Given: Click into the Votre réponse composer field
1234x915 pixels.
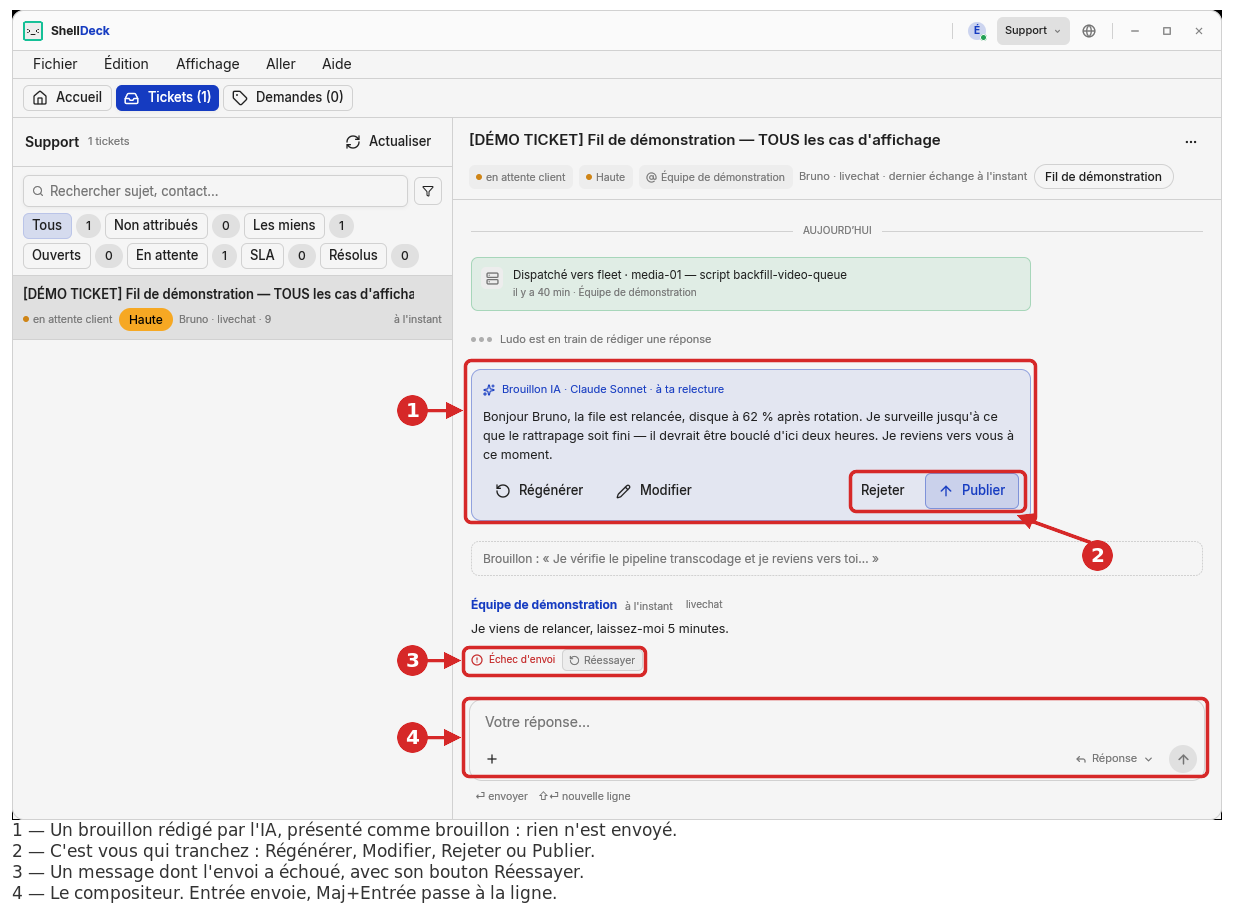Looking at the screenshot, I should click(837, 722).
